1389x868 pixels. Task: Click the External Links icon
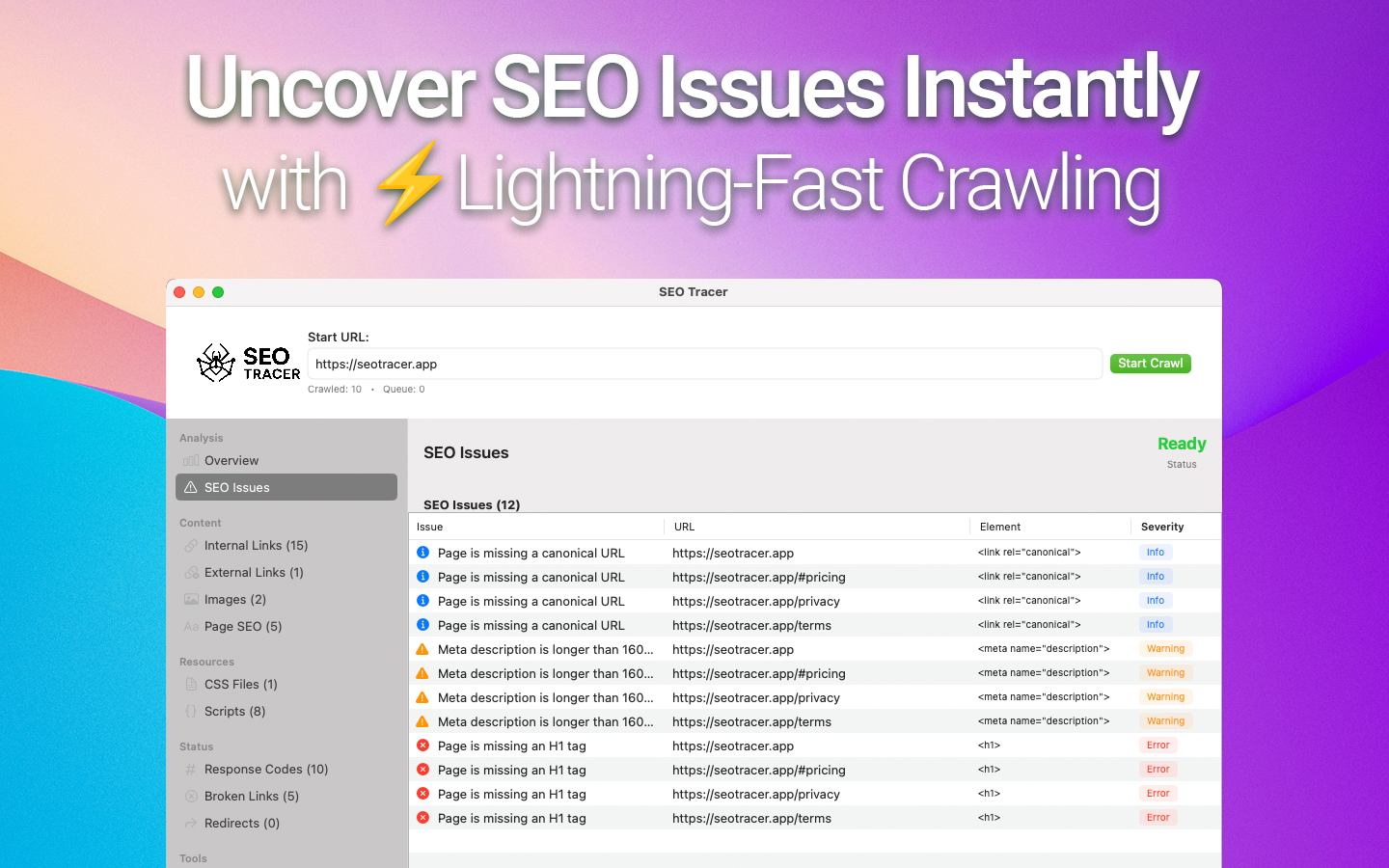pyautogui.click(x=191, y=573)
